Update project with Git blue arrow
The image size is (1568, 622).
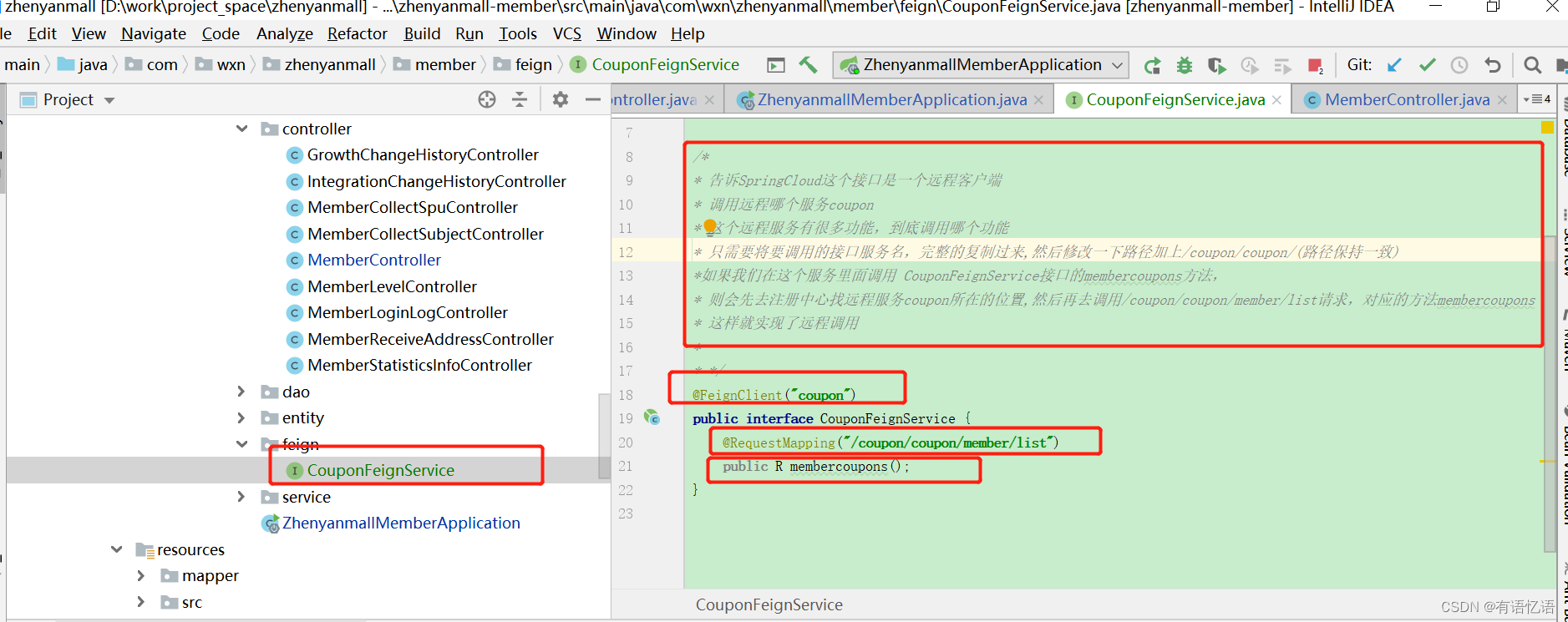pos(1394,65)
